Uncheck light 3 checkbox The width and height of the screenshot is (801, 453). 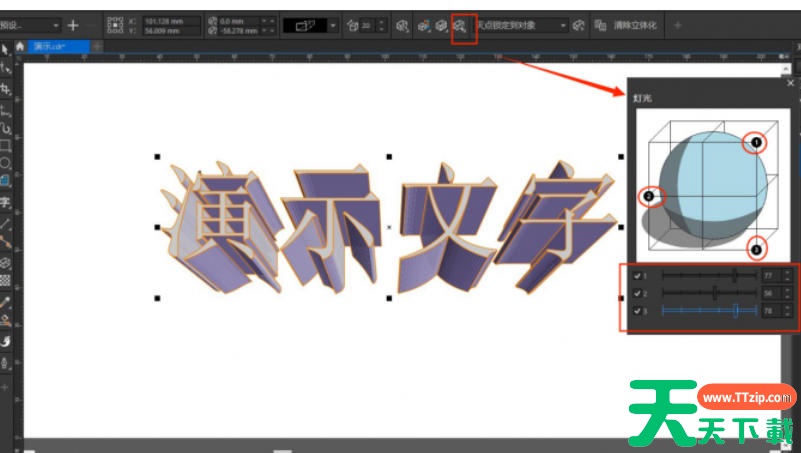(638, 311)
